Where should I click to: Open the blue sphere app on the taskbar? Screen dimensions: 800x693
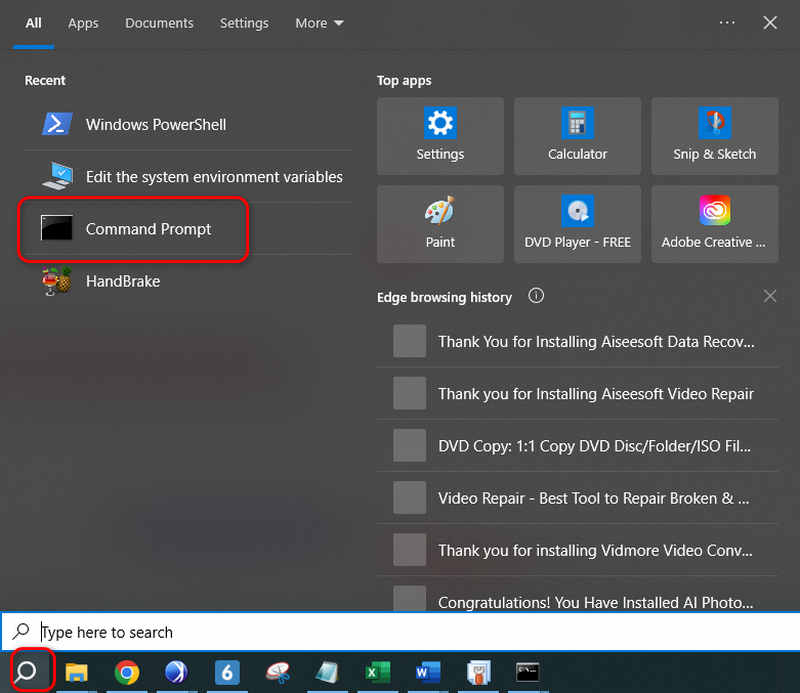[x=177, y=672]
